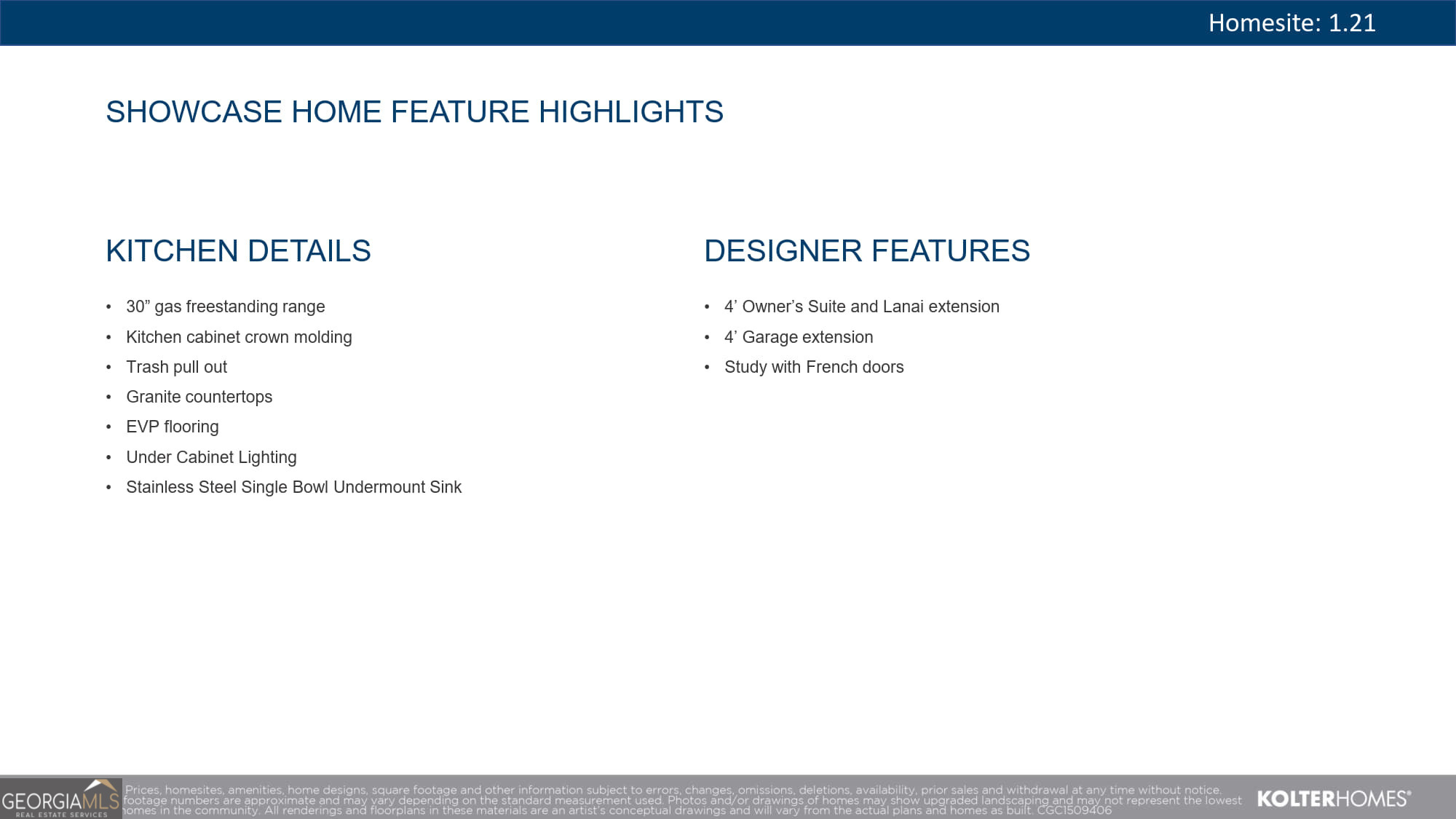Select the 'EVP flooring' bullet
The width and height of the screenshot is (1456, 819).
click(173, 427)
